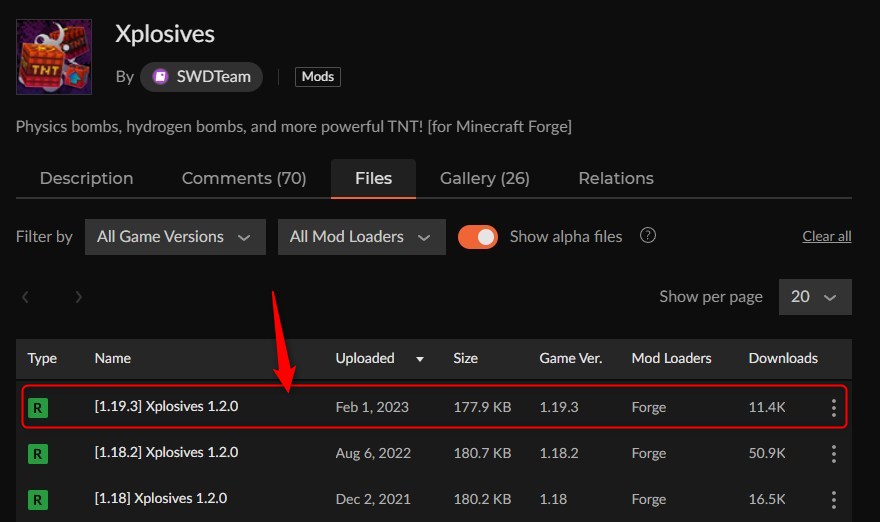Image resolution: width=880 pixels, height=522 pixels.
Task: Click the 1.19.3 game version cell
Action: (x=558, y=407)
